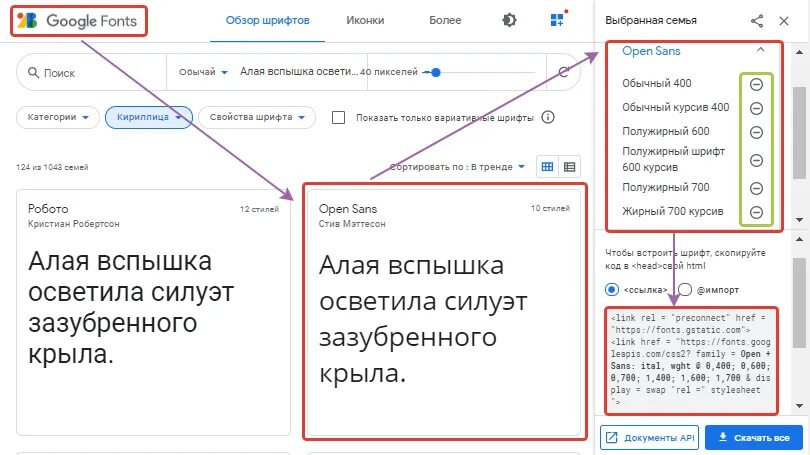
Task: Open the Open Sans font card
Action: (x=444, y=312)
